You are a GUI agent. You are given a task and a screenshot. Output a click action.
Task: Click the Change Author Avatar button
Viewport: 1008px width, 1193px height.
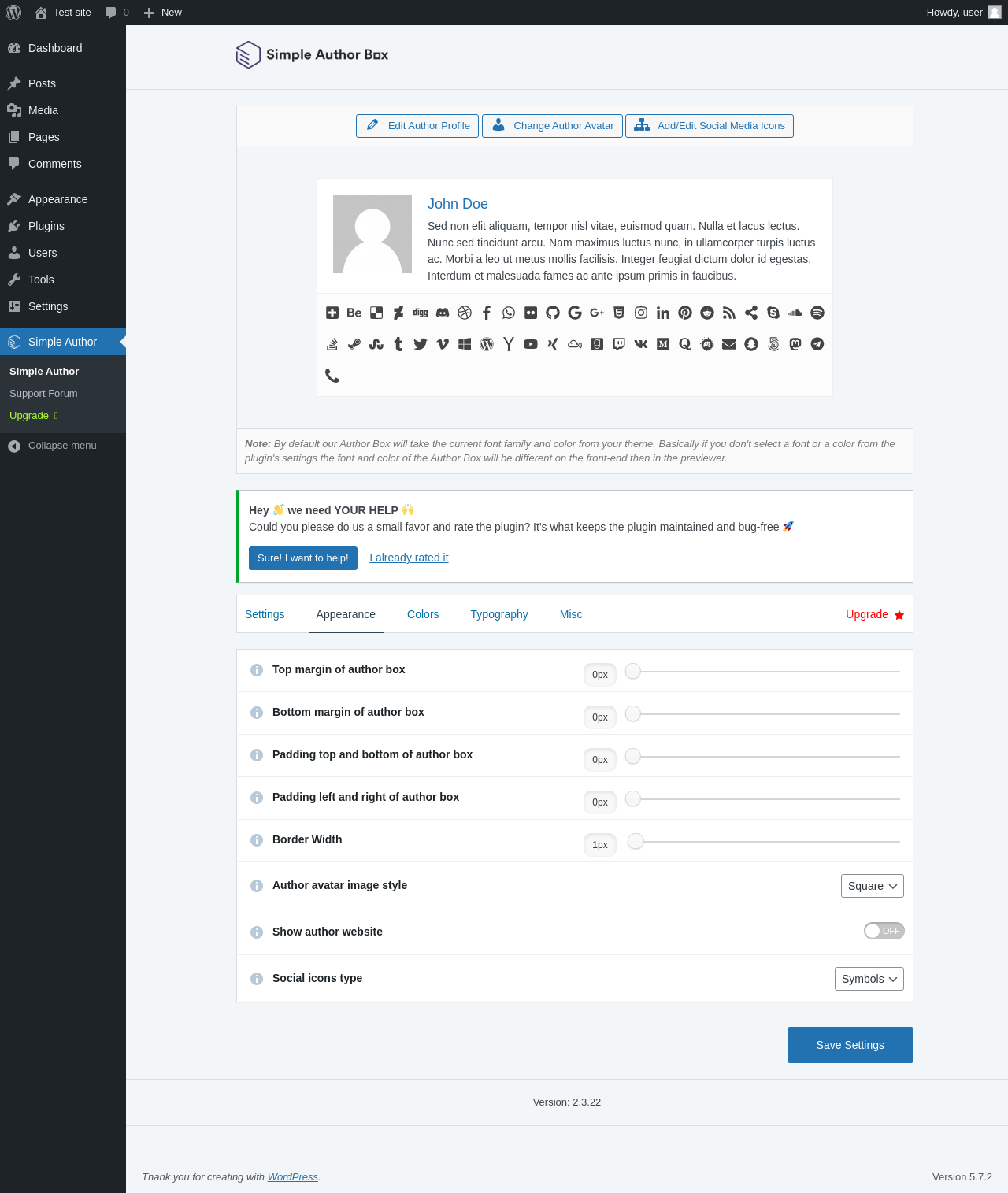click(552, 126)
